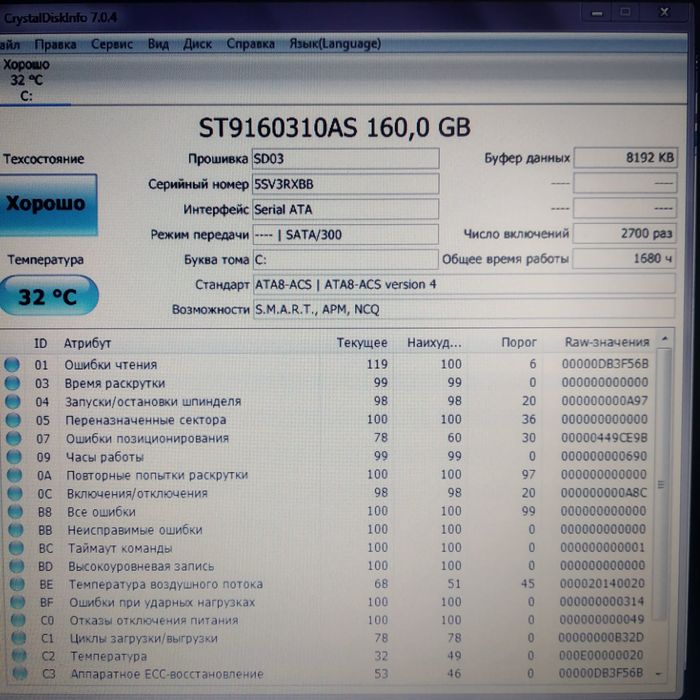Minimize the CrystalDiskInfo window
Image resolution: width=700 pixels, height=700 pixels.
point(597,13)
